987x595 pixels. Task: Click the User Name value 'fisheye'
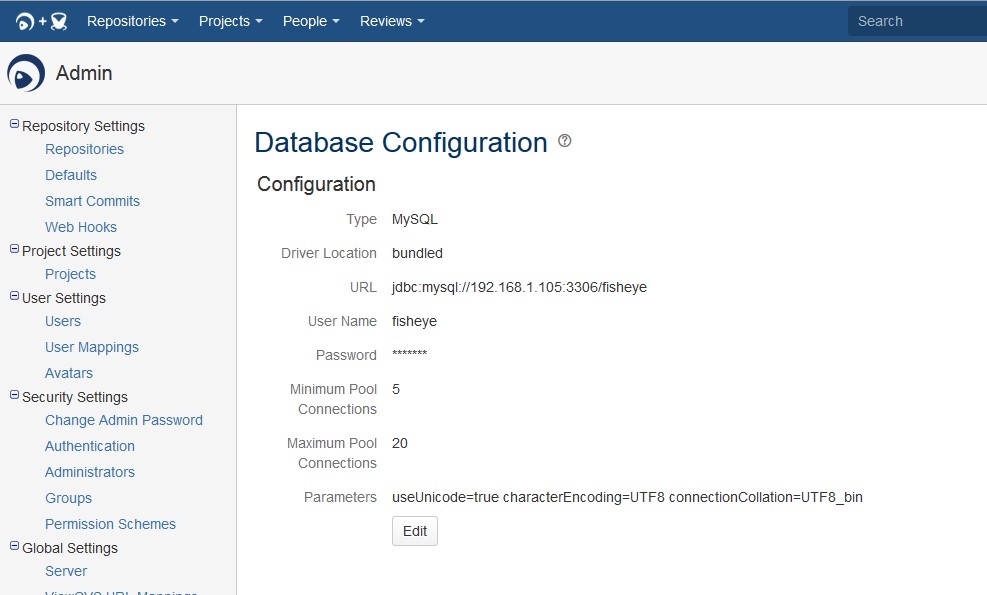(x=414, y=321)
